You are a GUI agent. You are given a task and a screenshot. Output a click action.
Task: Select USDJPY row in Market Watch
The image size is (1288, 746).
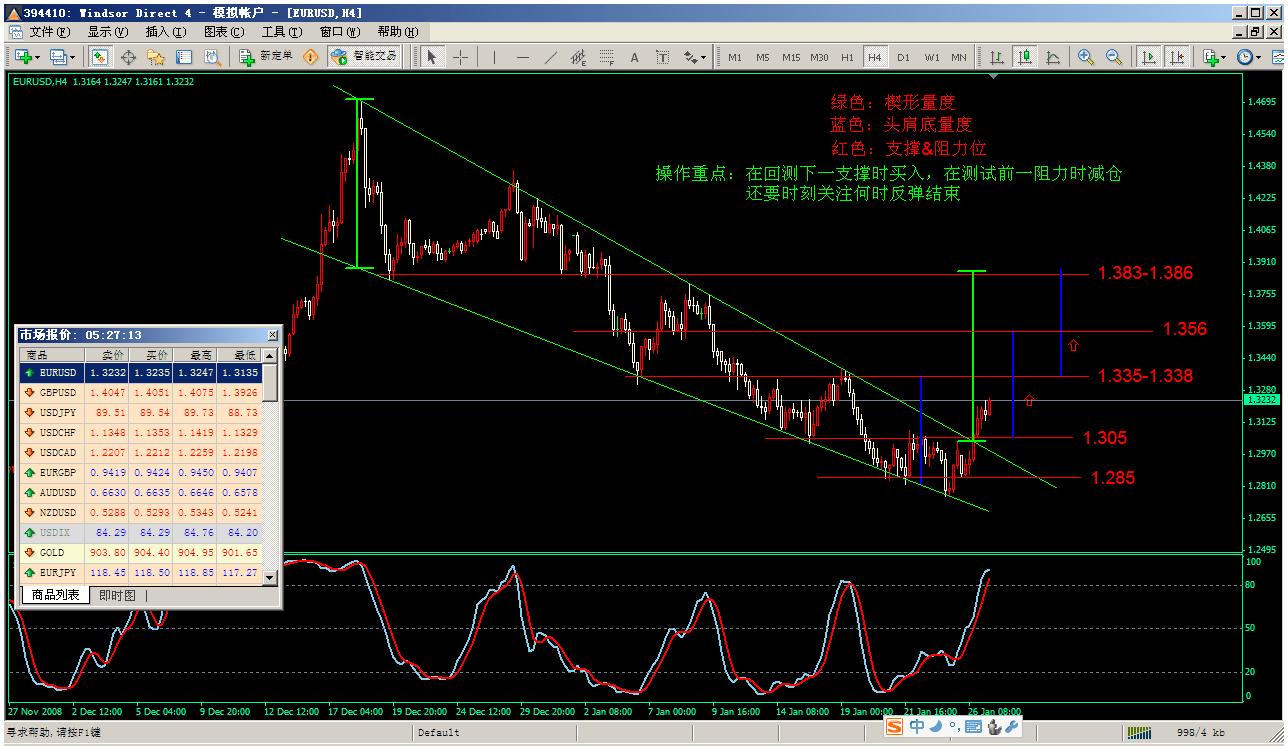(140, 412)
